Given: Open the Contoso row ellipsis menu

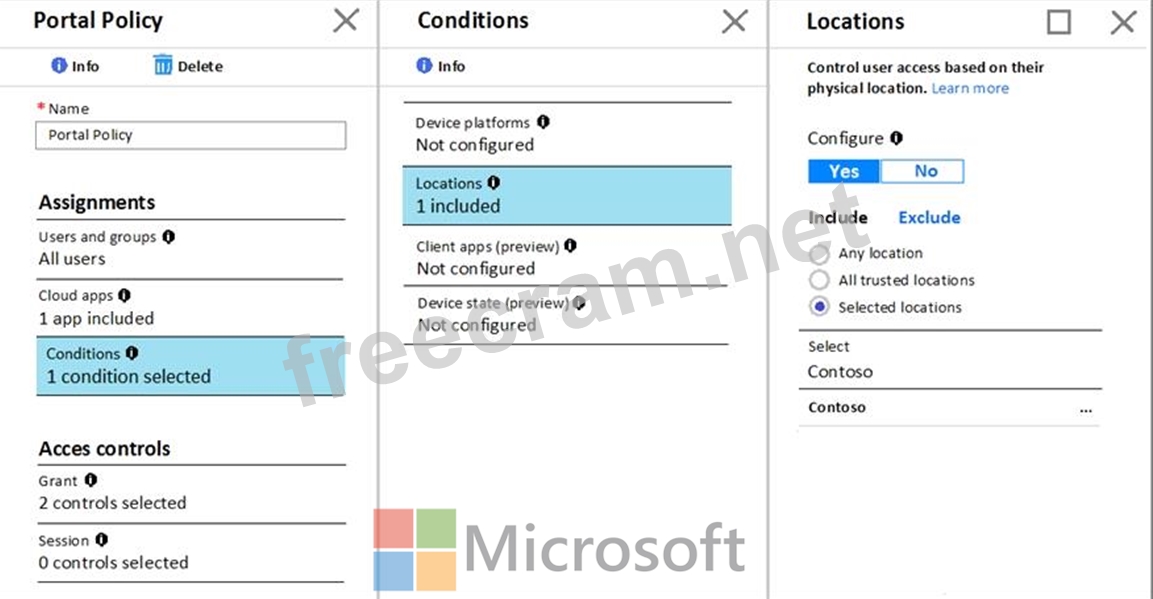Looking at the screenshot, I should [1086, 409].
